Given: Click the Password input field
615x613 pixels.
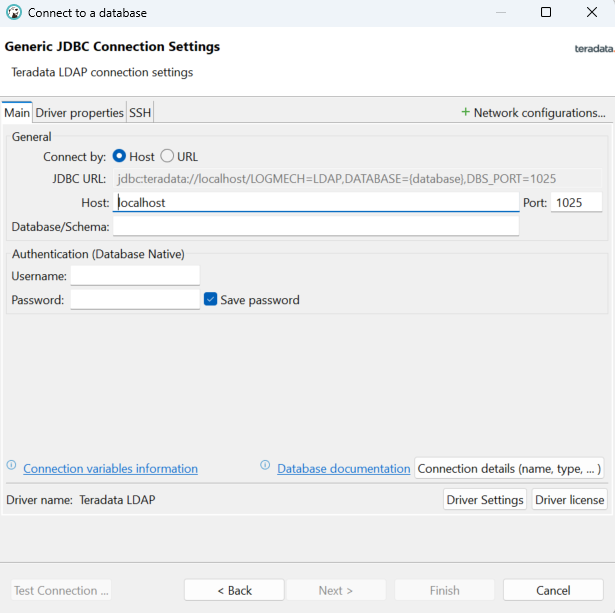Looking at the screenshot, I should [135, 299].
